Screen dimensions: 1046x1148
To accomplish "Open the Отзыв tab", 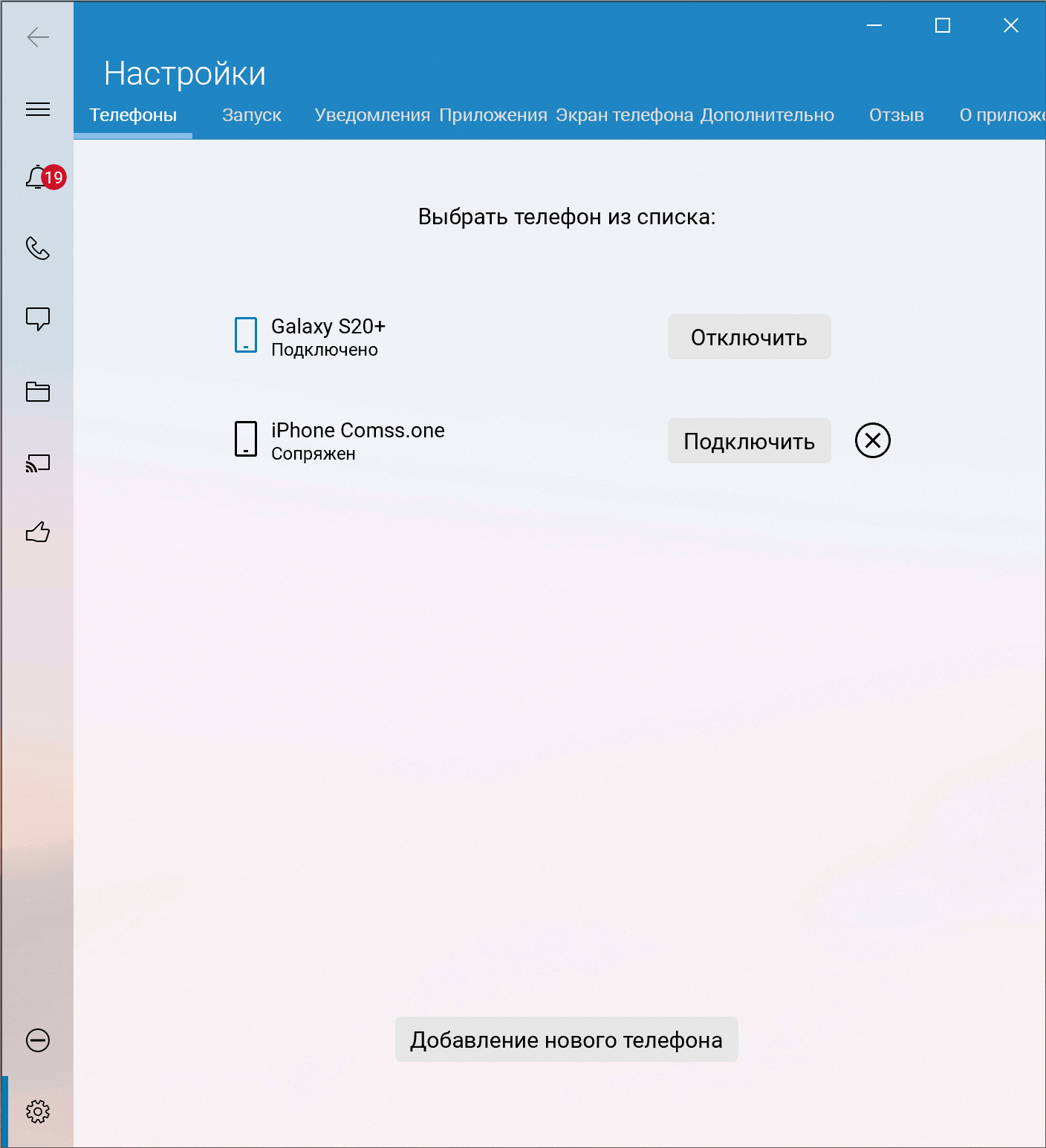I will tap(897, 115).
